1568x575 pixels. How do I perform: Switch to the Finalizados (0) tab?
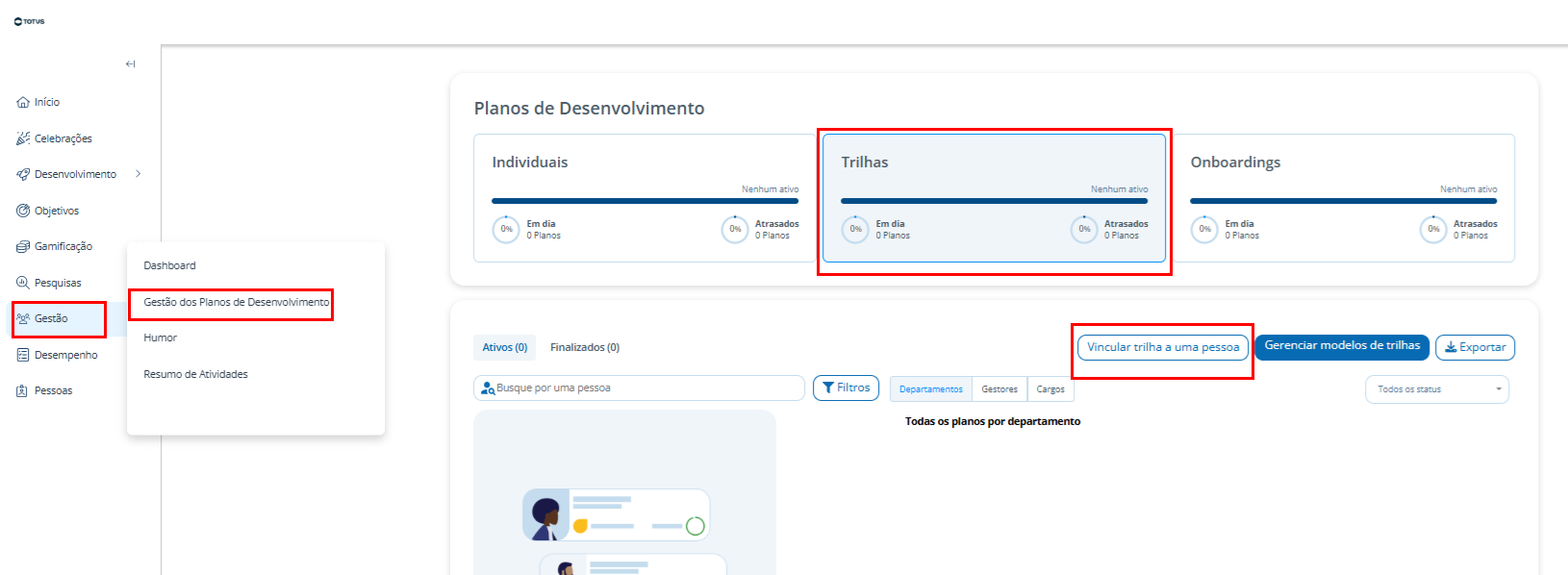pyautogui.click(x=585, y=347)
